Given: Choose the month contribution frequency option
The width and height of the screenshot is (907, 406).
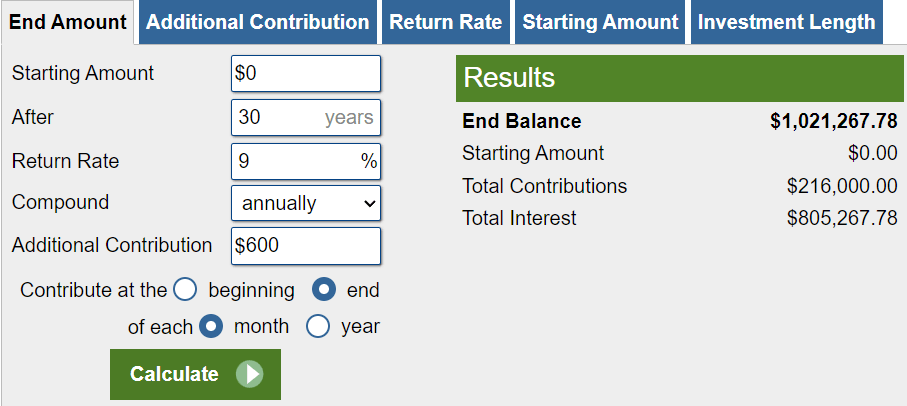Looking at the screenshot, I should click(x=211, y=326).
